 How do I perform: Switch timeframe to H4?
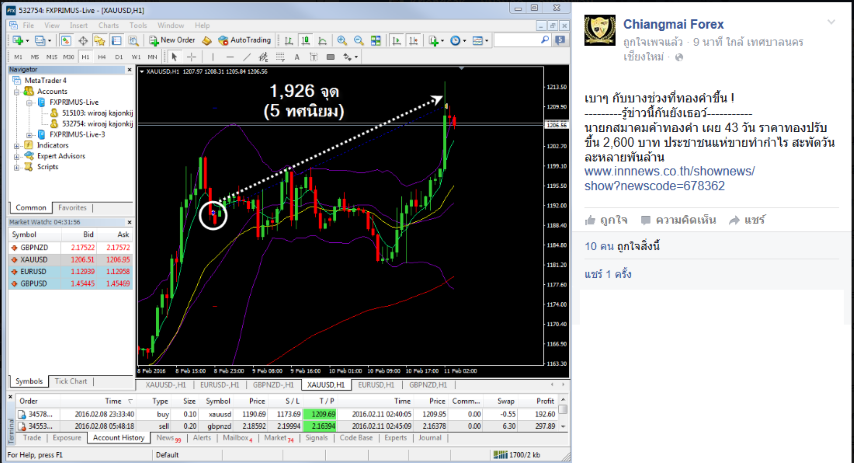[102, 57]
